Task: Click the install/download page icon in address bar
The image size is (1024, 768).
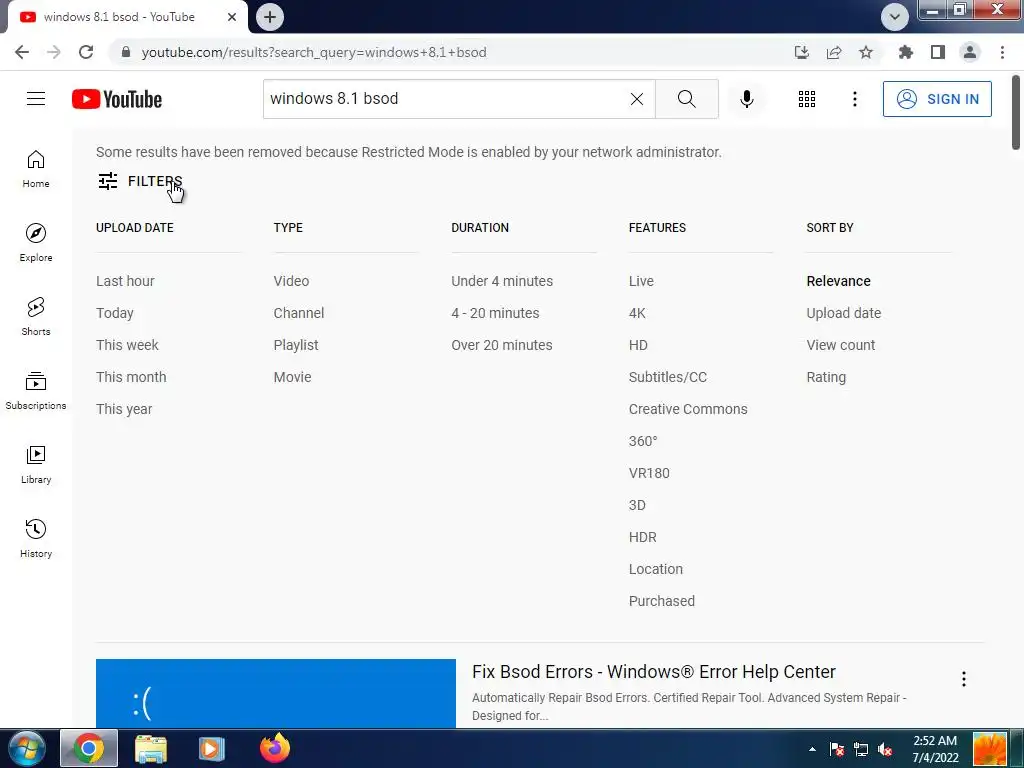Action: click(x=802, y=52)
